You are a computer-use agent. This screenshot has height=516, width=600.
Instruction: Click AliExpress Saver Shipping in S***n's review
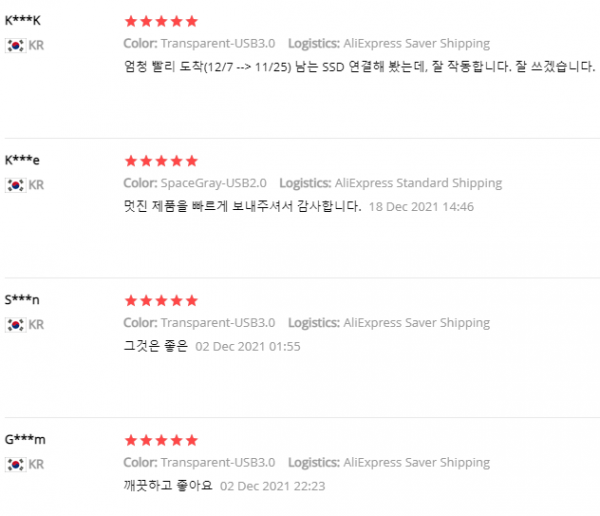click(416, 323)
